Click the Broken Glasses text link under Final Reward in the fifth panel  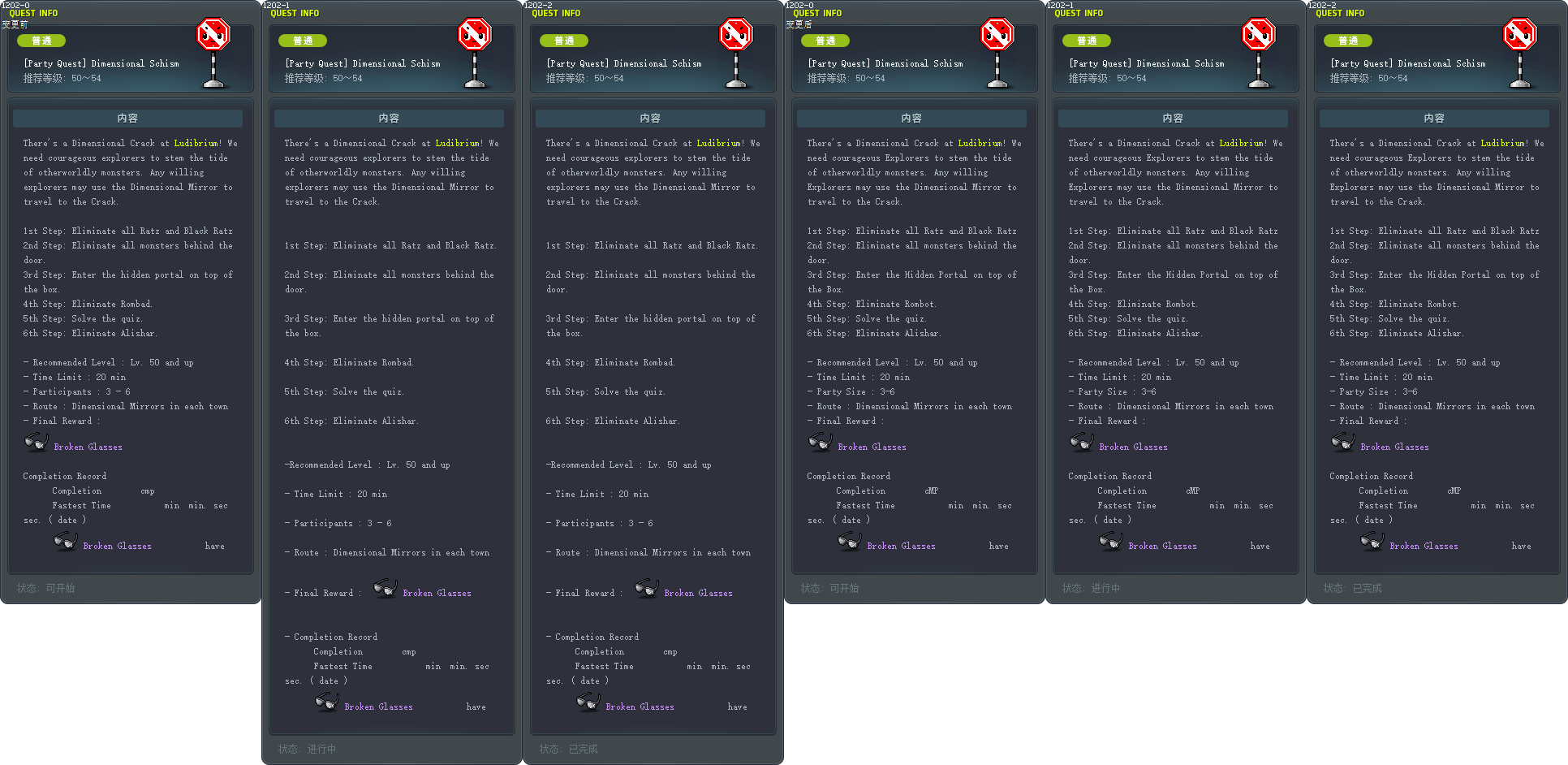click(x=1133, y=447)
